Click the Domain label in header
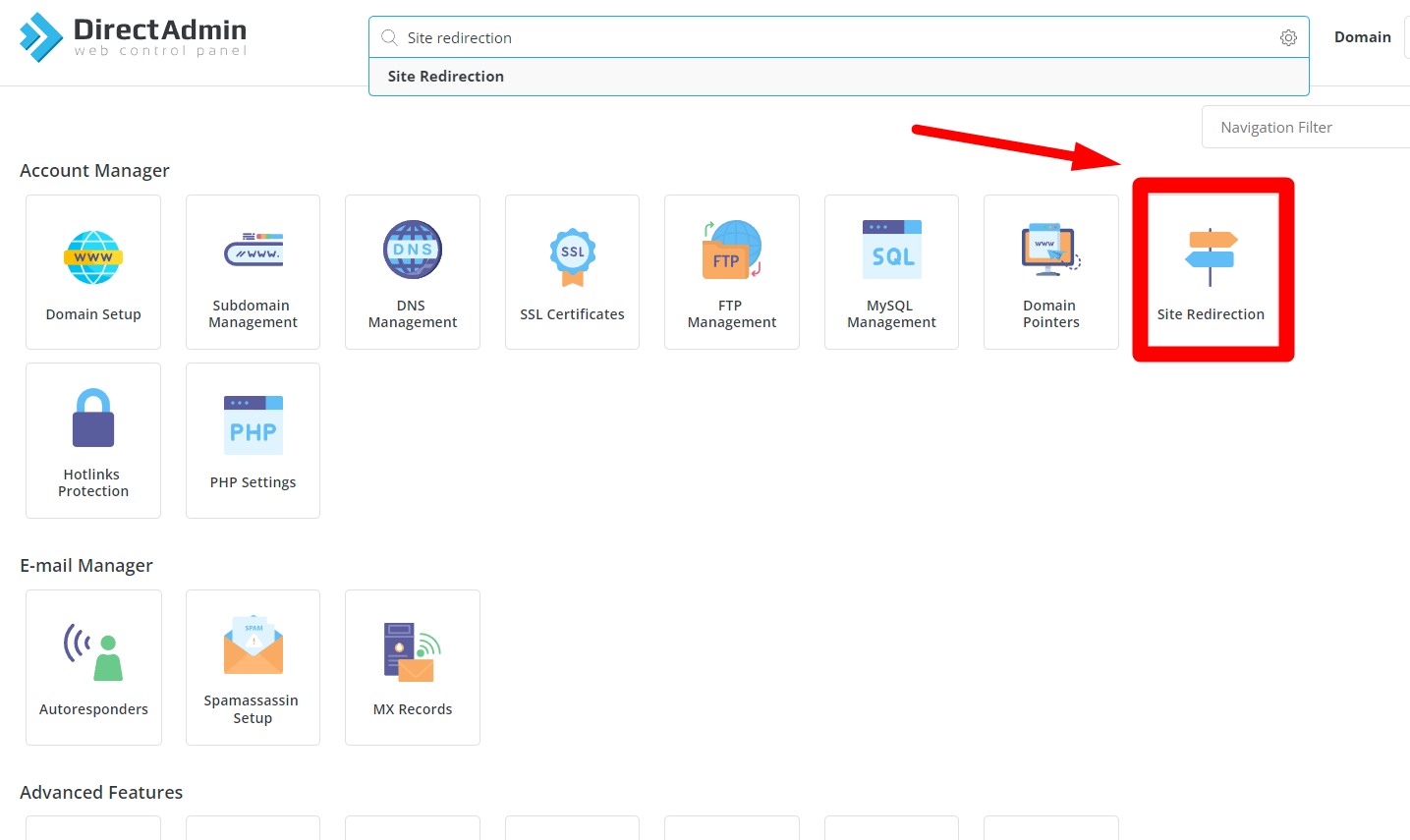This screenshot has height=840, width=1410. 1362,37
